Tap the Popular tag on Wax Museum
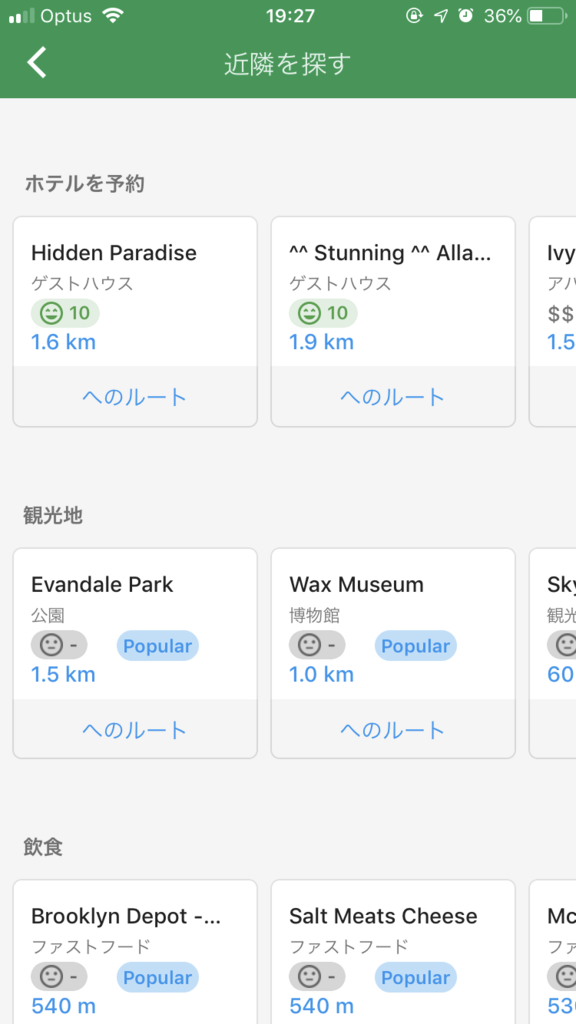576x1024 pixels. 415,646
